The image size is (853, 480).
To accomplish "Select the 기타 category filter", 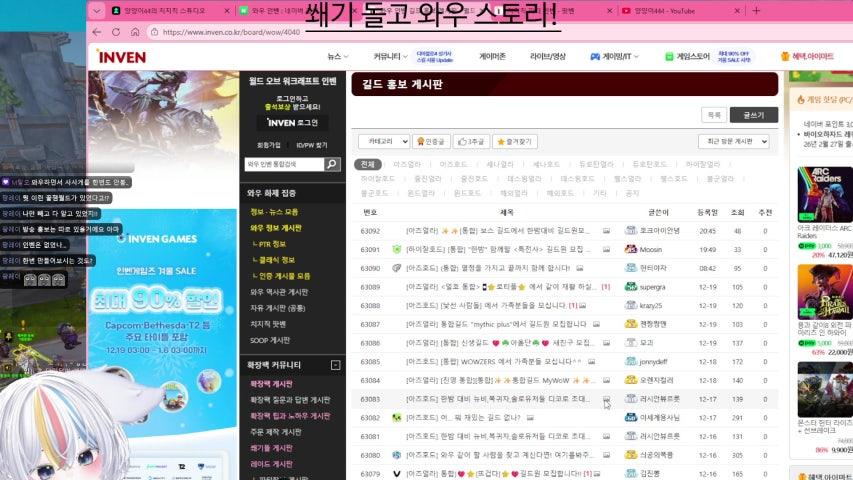I will pos(599,193).
